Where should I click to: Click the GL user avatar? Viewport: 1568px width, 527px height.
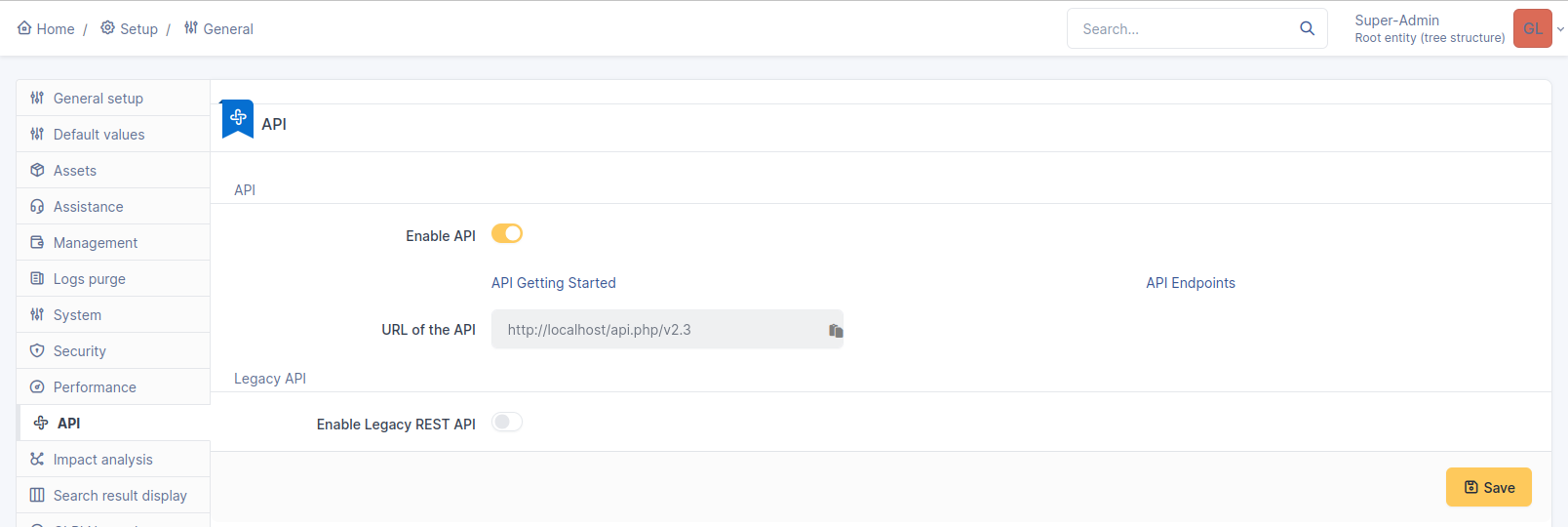coord(1532,28)
